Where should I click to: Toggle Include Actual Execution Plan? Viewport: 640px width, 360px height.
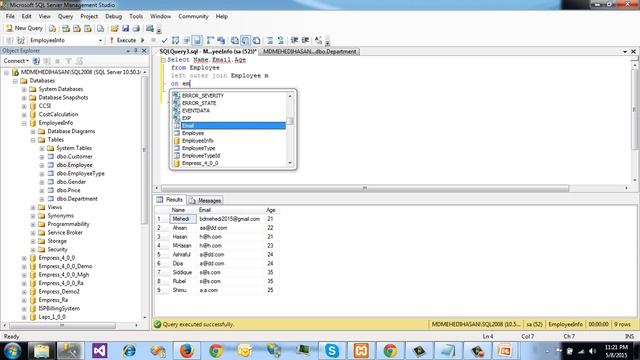[210, 40]
